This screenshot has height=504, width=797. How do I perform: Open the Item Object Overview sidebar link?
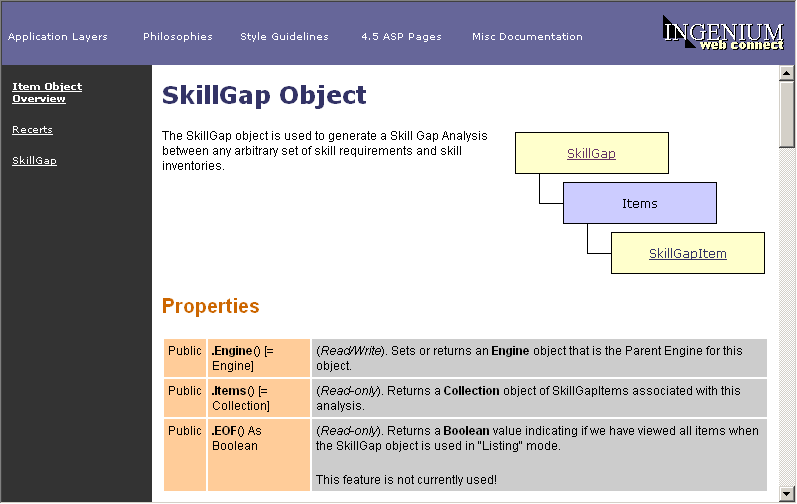[47, 92]
